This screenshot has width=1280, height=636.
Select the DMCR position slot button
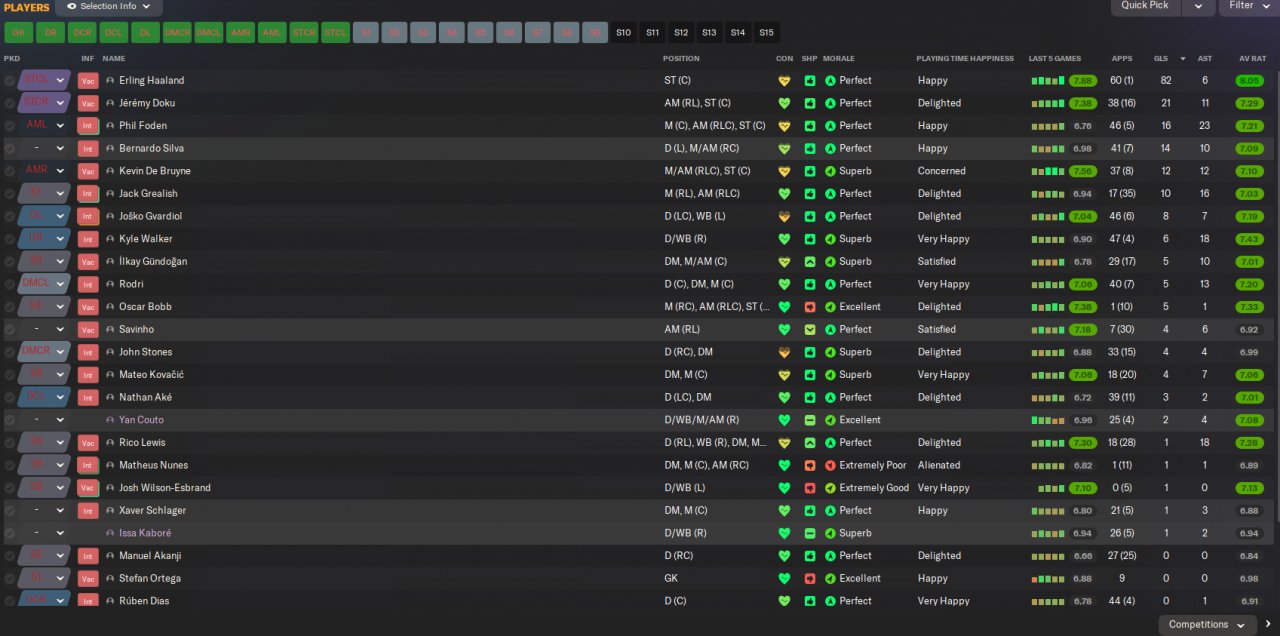click(177, 32)
